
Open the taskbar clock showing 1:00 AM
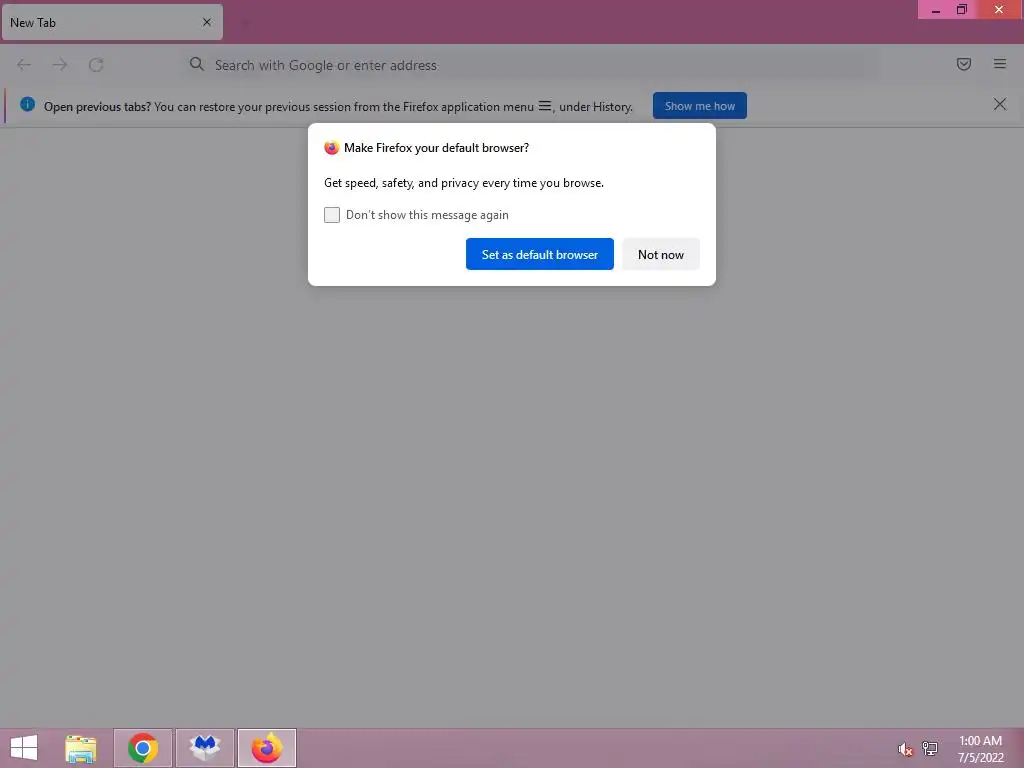(x=980, y=749)
